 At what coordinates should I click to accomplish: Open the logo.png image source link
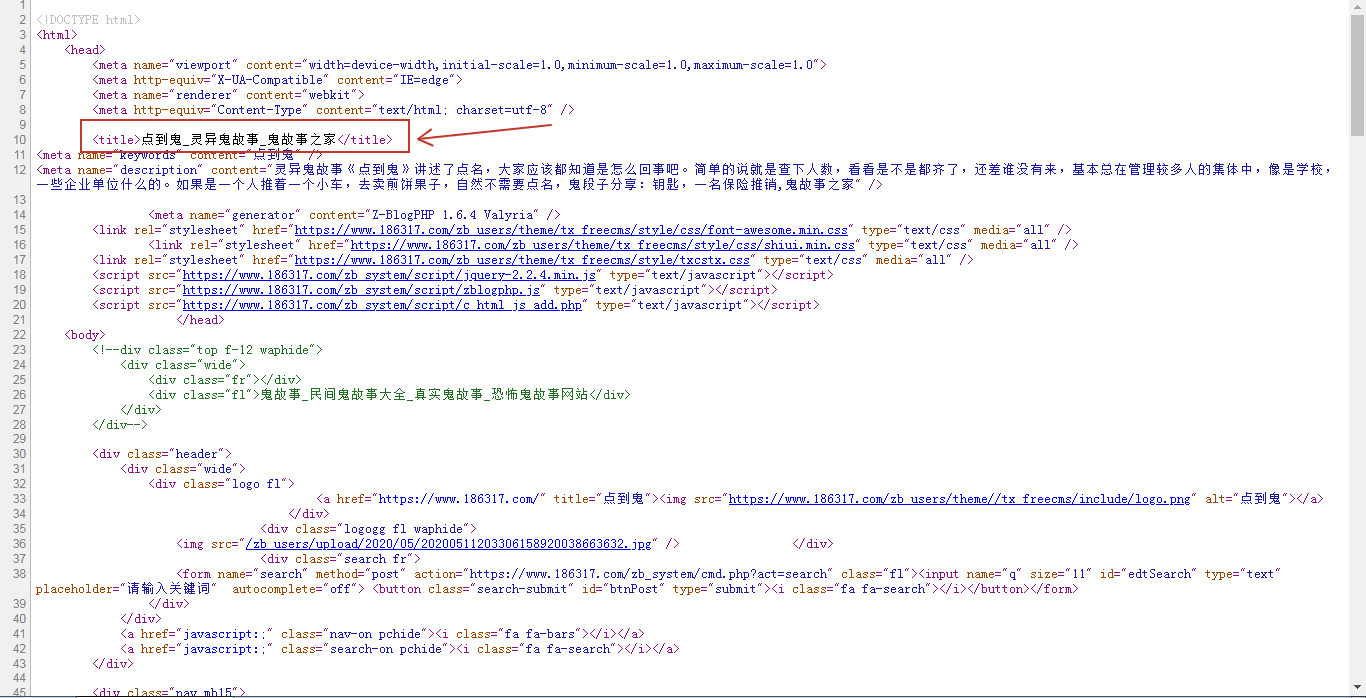[960, 499]
